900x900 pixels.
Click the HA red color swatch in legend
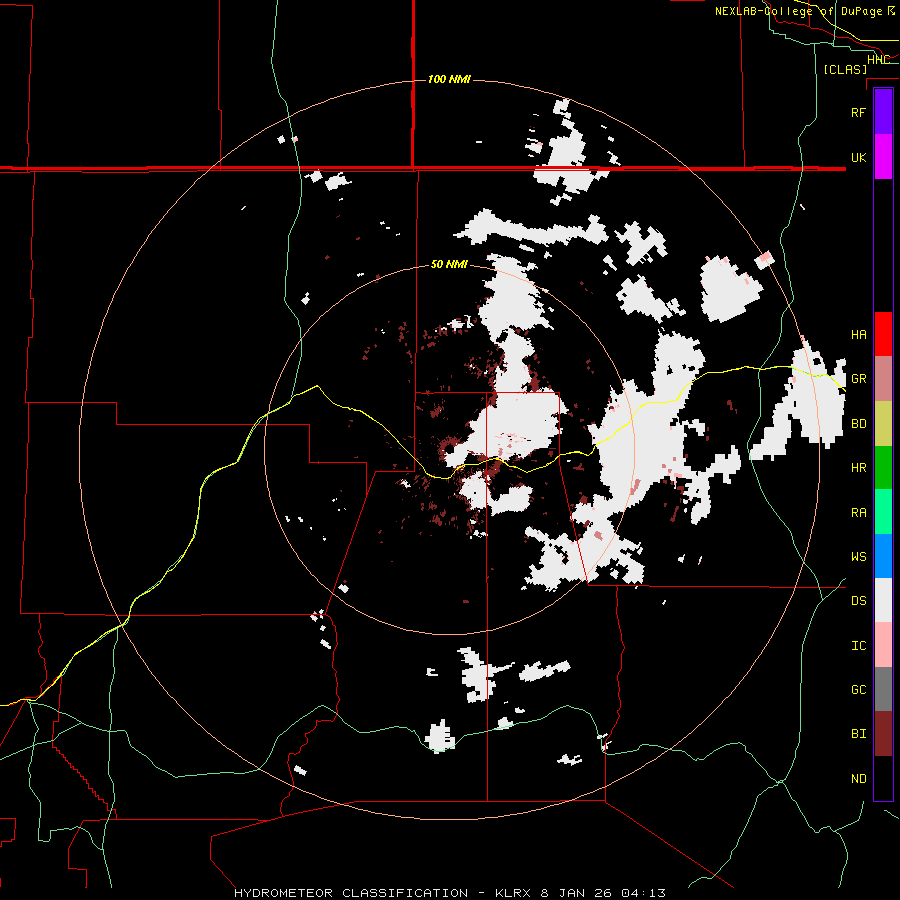coord(883,334)
